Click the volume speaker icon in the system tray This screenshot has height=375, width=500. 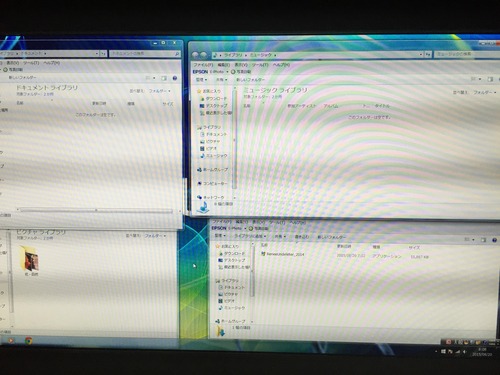tap(464, 352)
